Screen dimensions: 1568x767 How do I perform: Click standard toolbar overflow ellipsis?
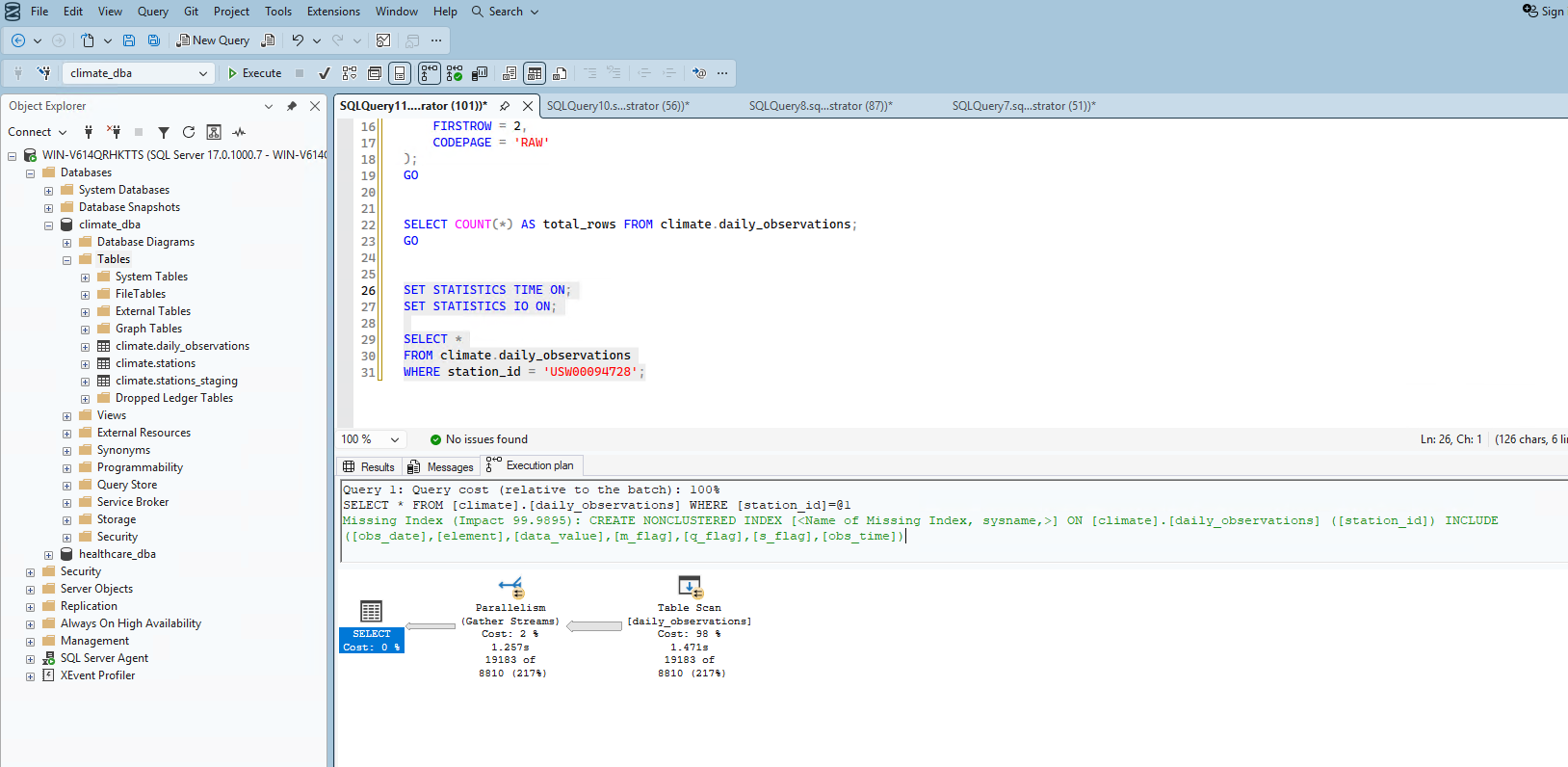pyautogui.click(x=436, y=40)
